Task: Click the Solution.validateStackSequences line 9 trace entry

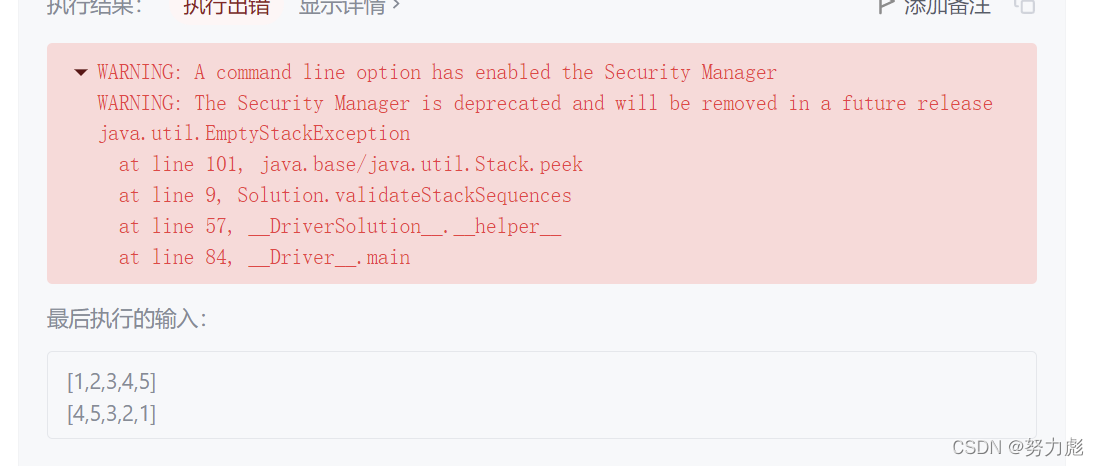Action: [x=345, y=195]
